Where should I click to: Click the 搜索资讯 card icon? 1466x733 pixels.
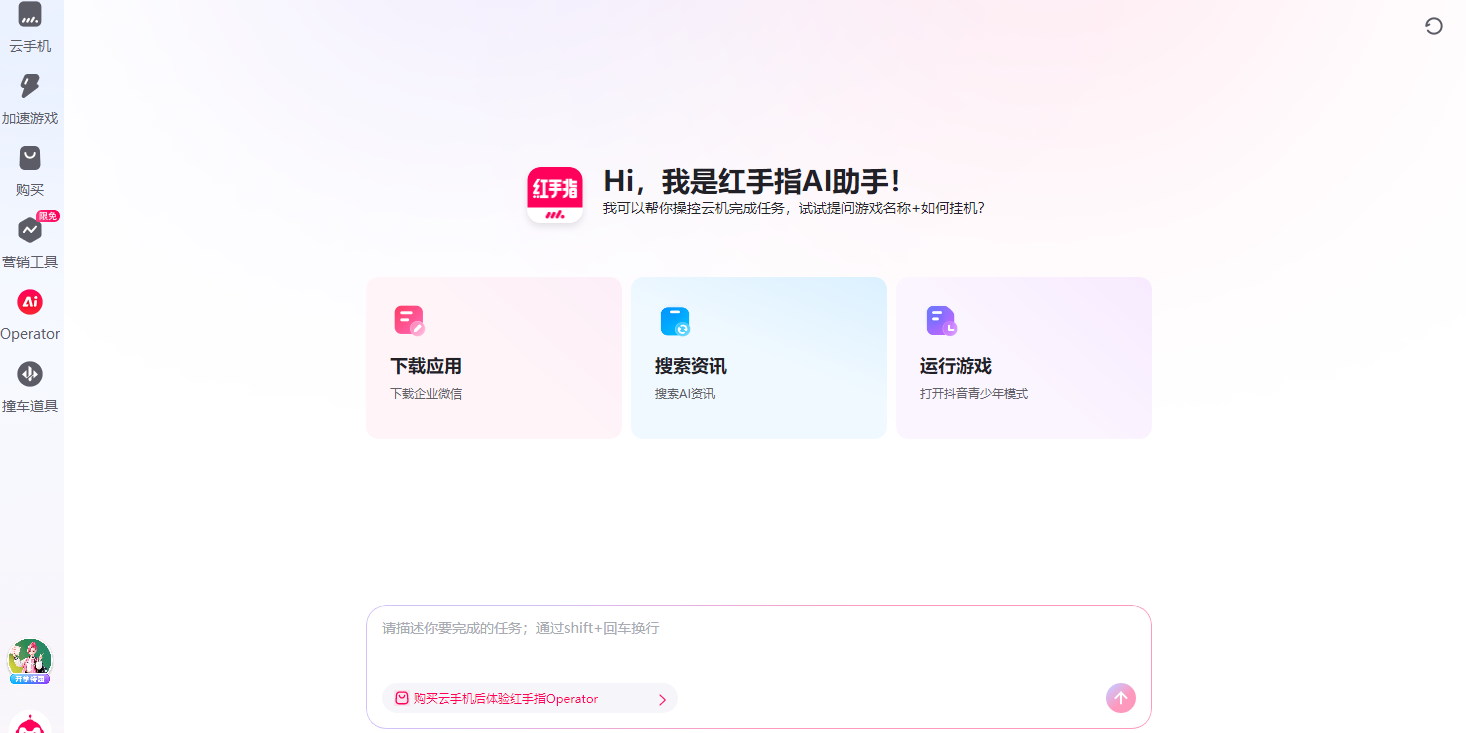[x=675, y=321]
